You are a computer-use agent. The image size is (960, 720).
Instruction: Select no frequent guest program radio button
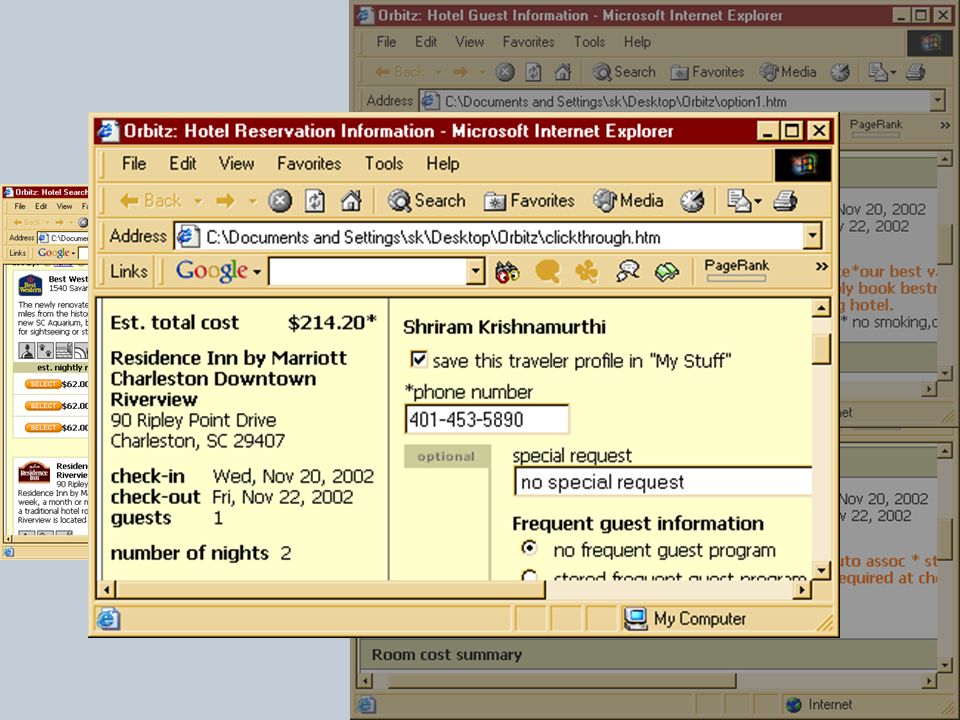tap(529, 547)
